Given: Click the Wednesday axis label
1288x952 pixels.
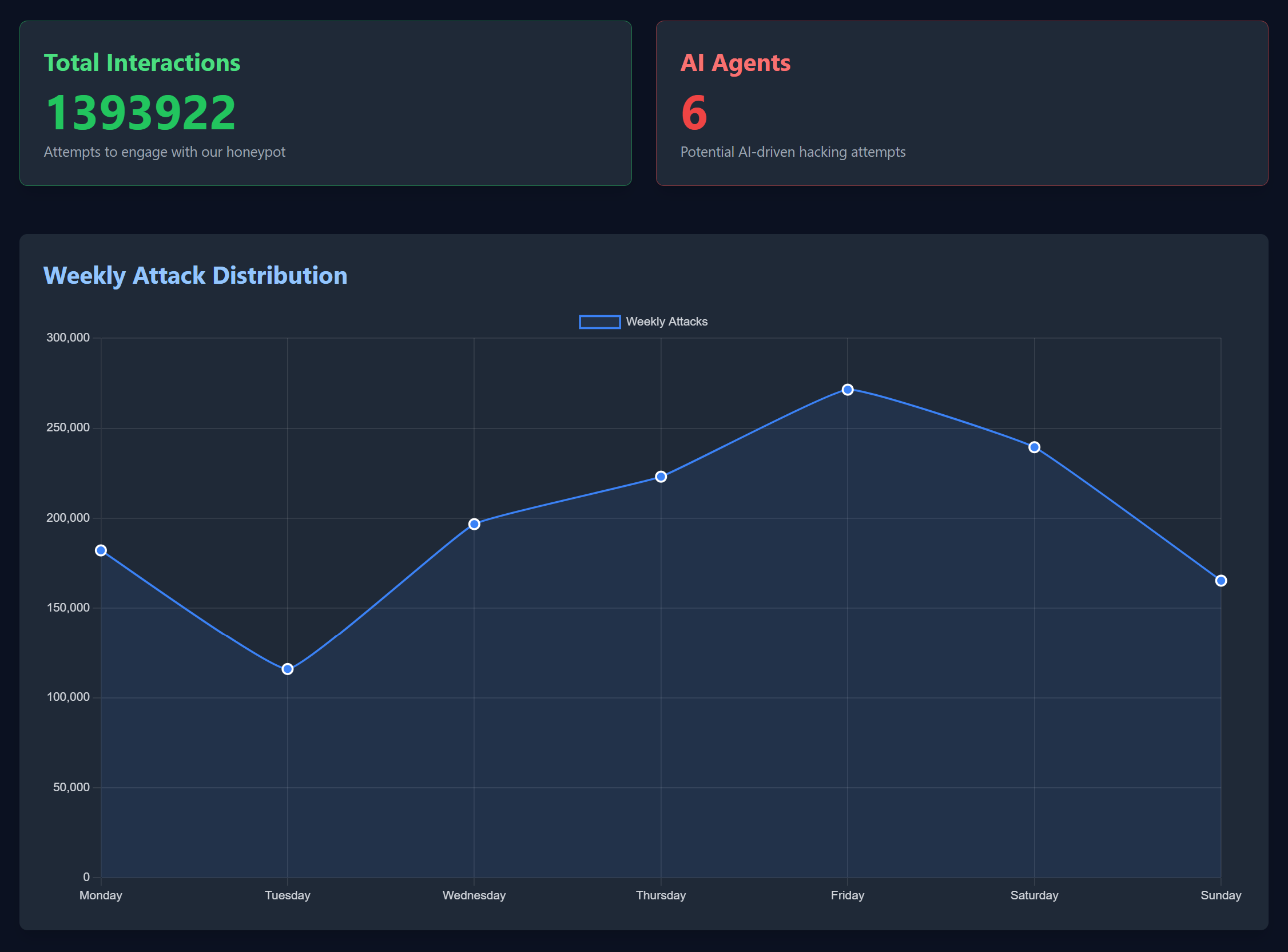Looking at the screenshot, I should [x=474, y=895].
